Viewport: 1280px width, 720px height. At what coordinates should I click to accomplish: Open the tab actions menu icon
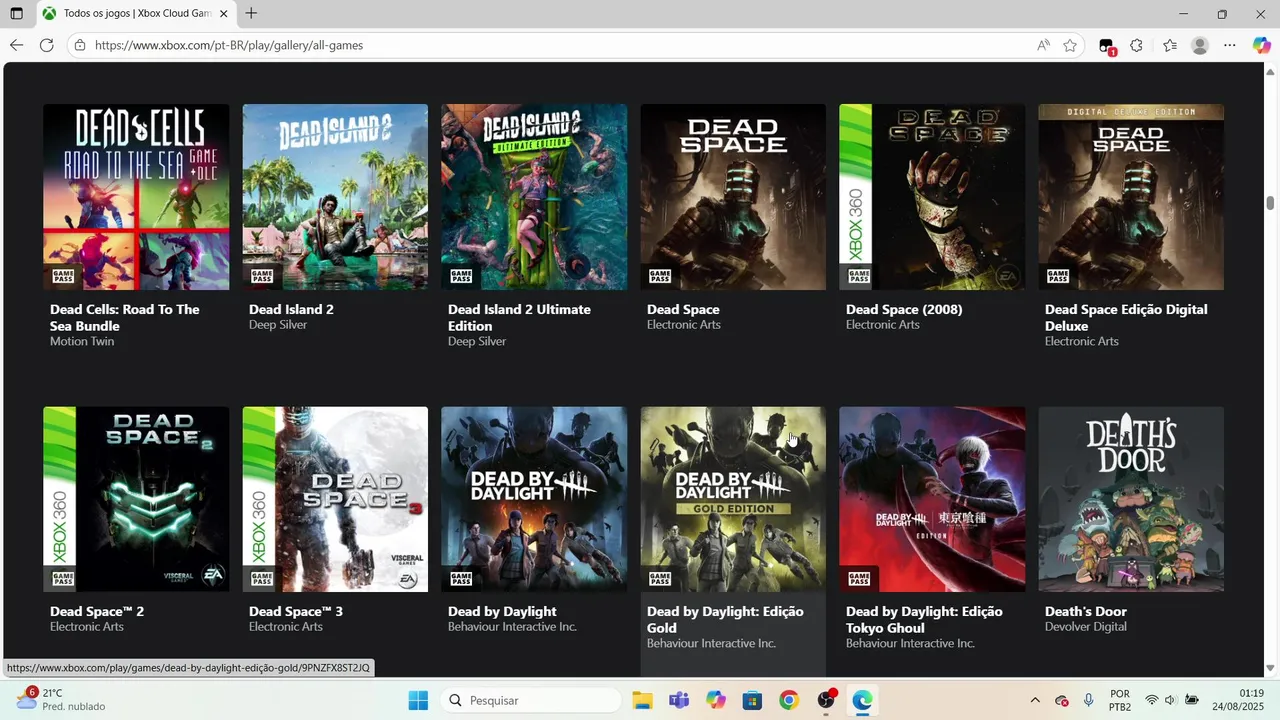16,14
